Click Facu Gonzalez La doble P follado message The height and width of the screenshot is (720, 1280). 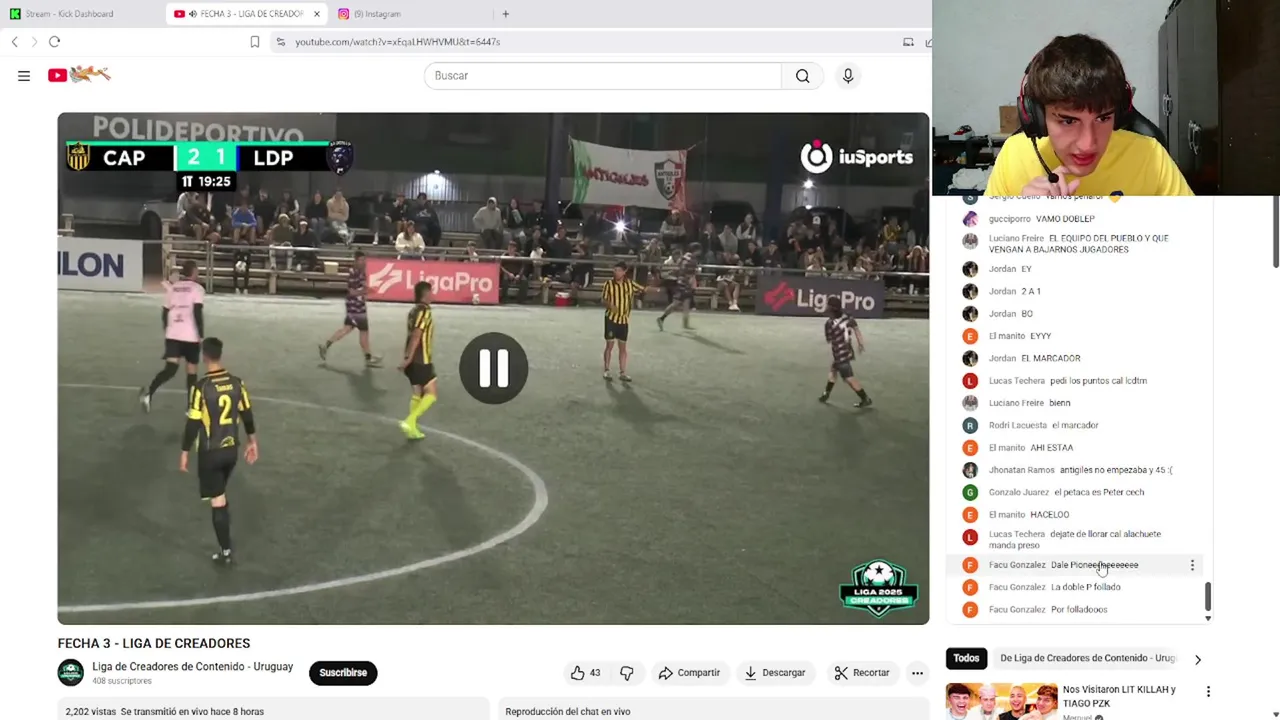(1055, 587)
